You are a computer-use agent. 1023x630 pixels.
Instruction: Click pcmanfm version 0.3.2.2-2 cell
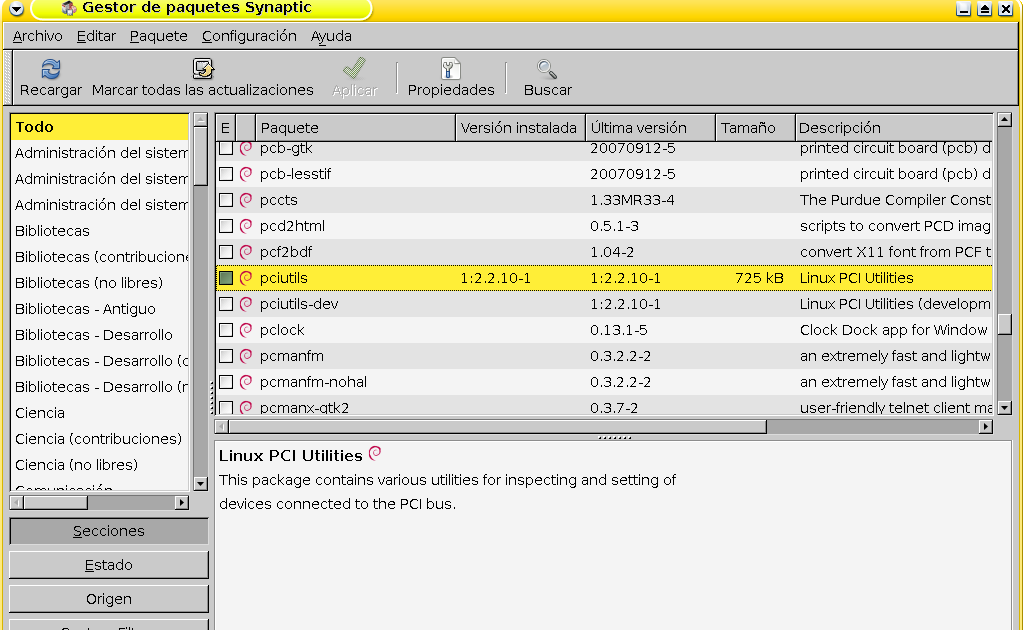pyautogui.click(x=620, y=356)
